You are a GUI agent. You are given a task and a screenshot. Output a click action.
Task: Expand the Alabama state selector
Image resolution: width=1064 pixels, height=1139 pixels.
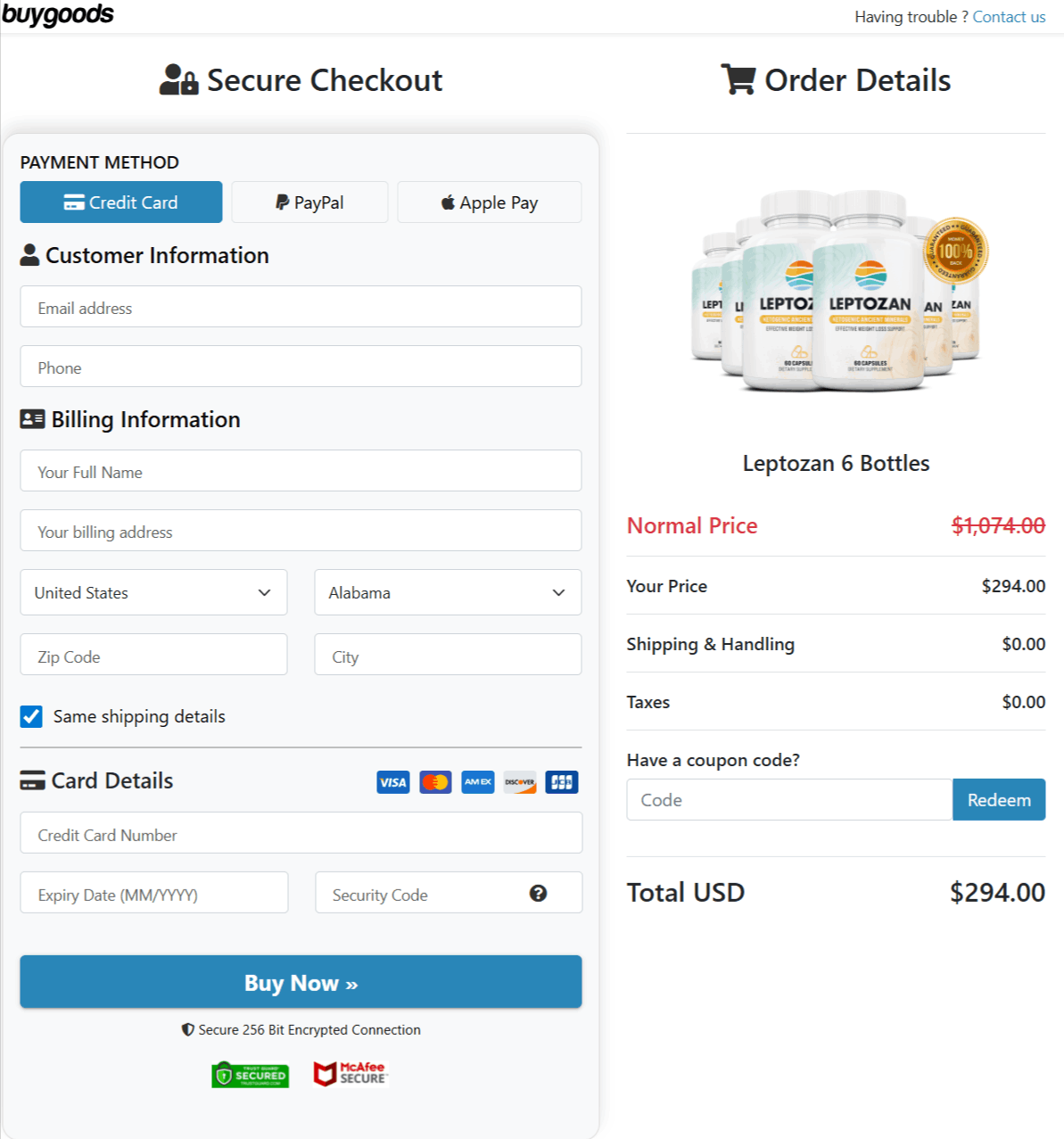pyautogui.click(x=447, y=592)
